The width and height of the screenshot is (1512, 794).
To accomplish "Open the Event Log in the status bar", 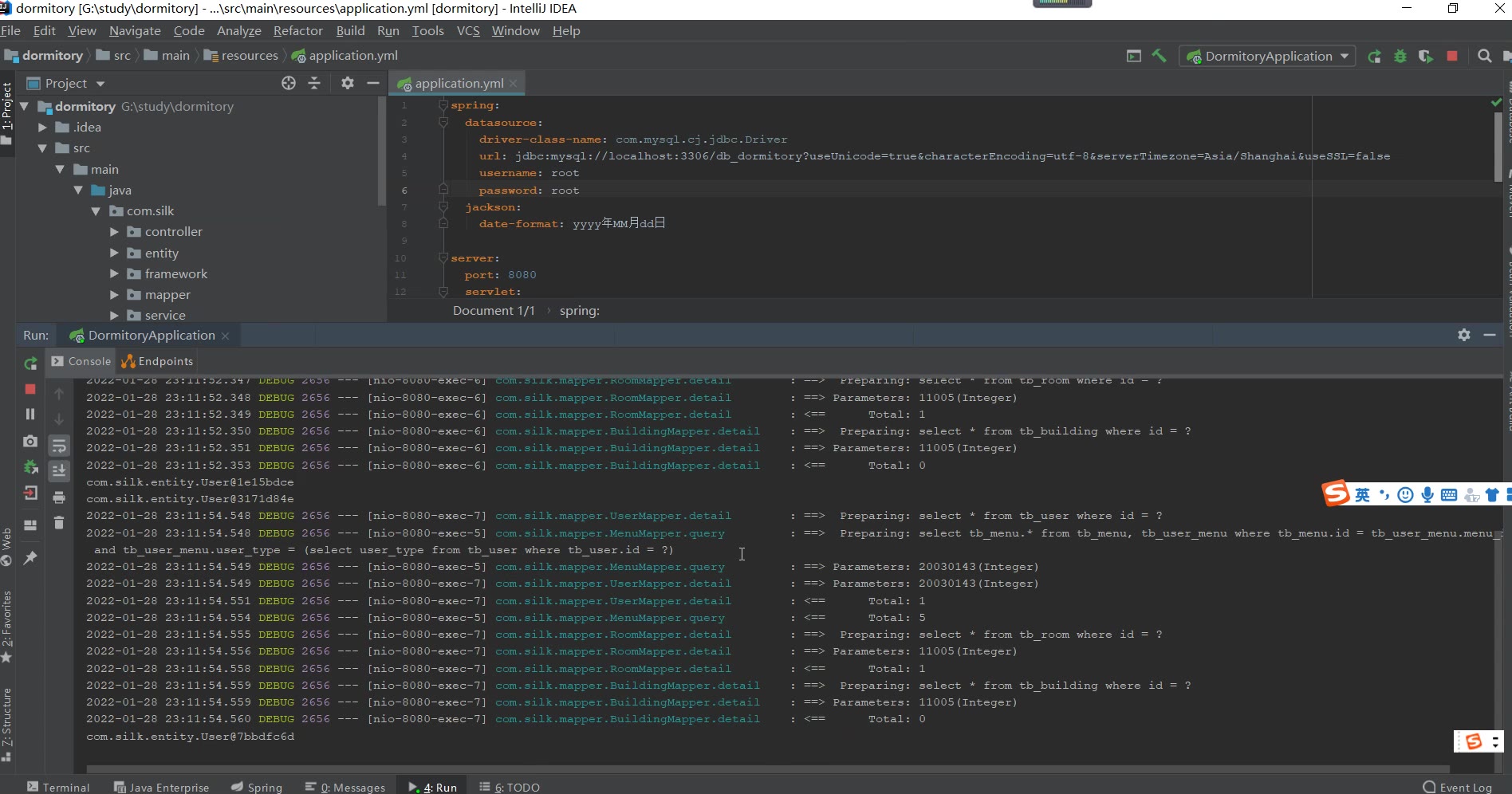I will coord(1457,787).
